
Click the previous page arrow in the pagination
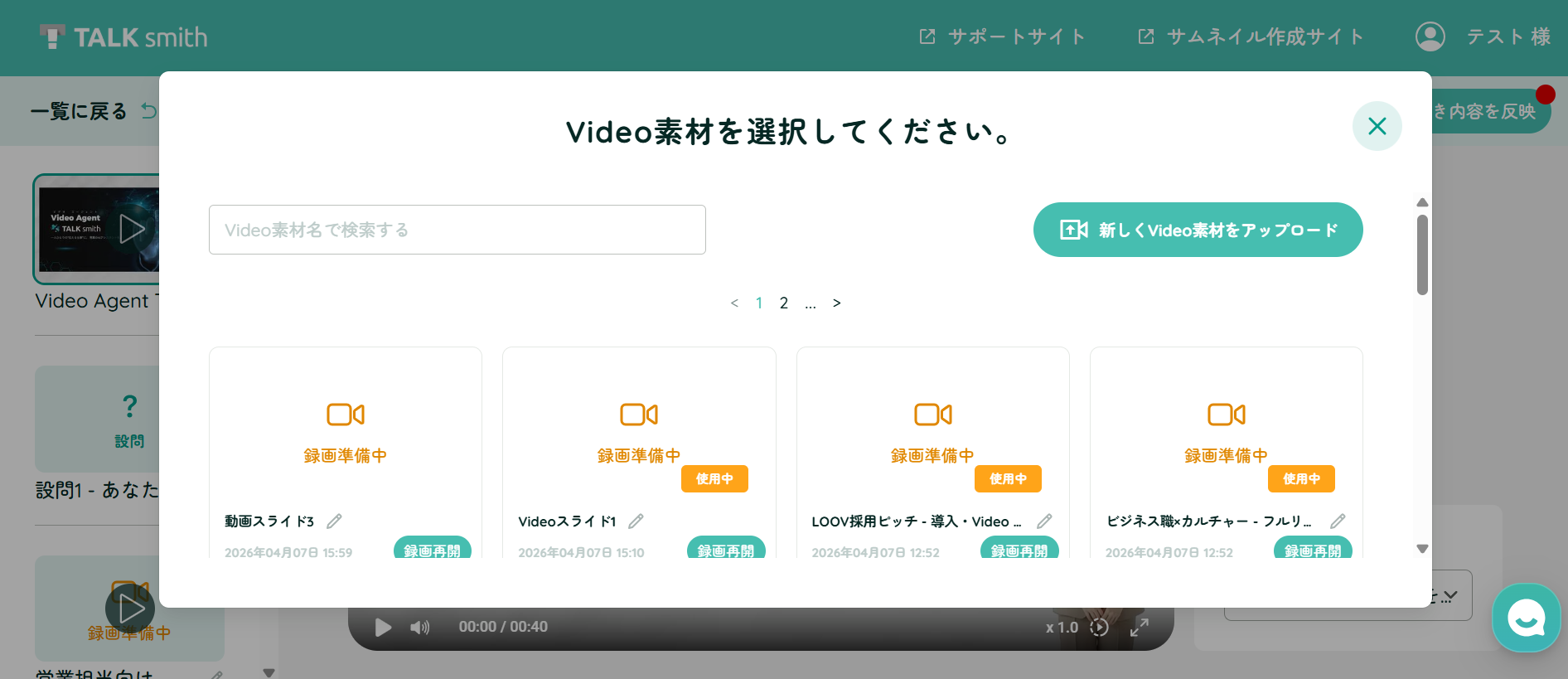click(x=734, y=303)
